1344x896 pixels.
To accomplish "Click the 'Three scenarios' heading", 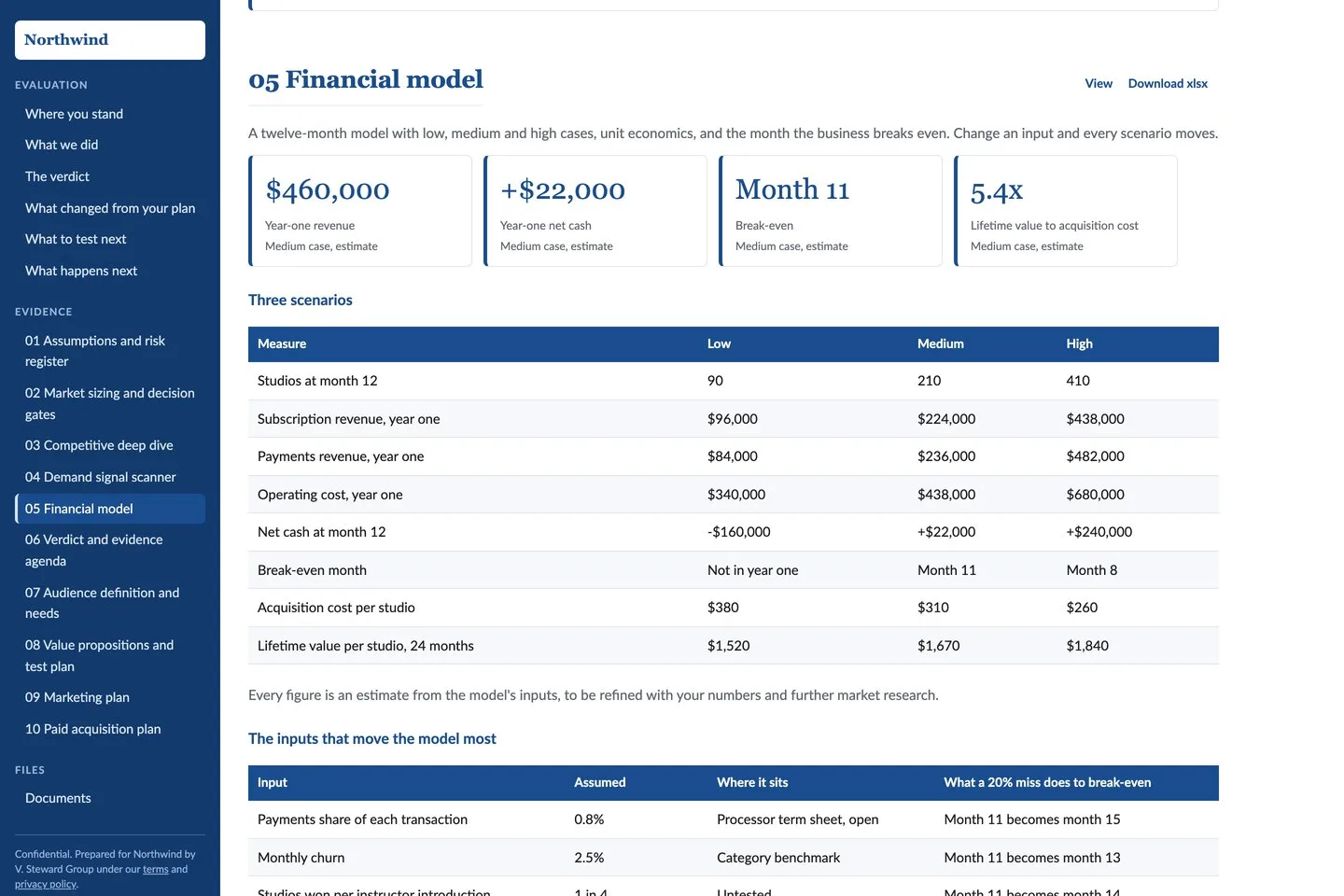I will point(301,300).
